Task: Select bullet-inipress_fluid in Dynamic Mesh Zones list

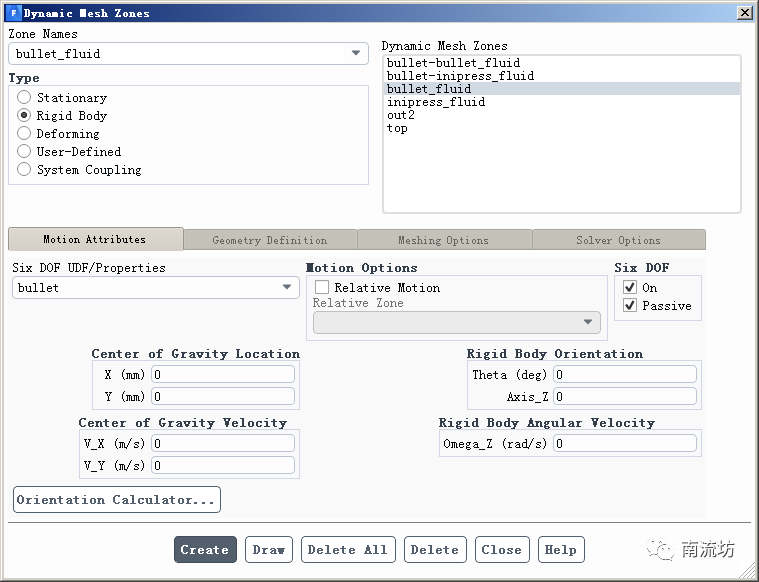Action: coord(460,76)
